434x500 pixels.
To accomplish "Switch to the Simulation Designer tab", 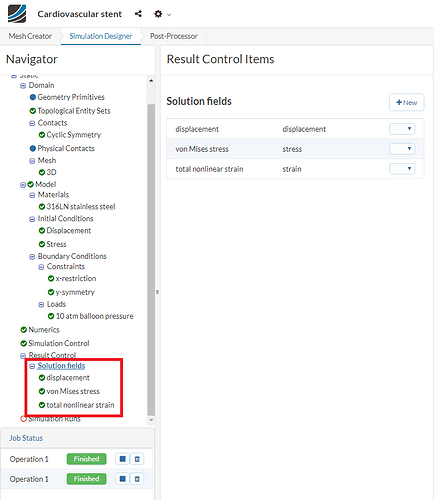I will pyautogui.click(x=101, y=36).
